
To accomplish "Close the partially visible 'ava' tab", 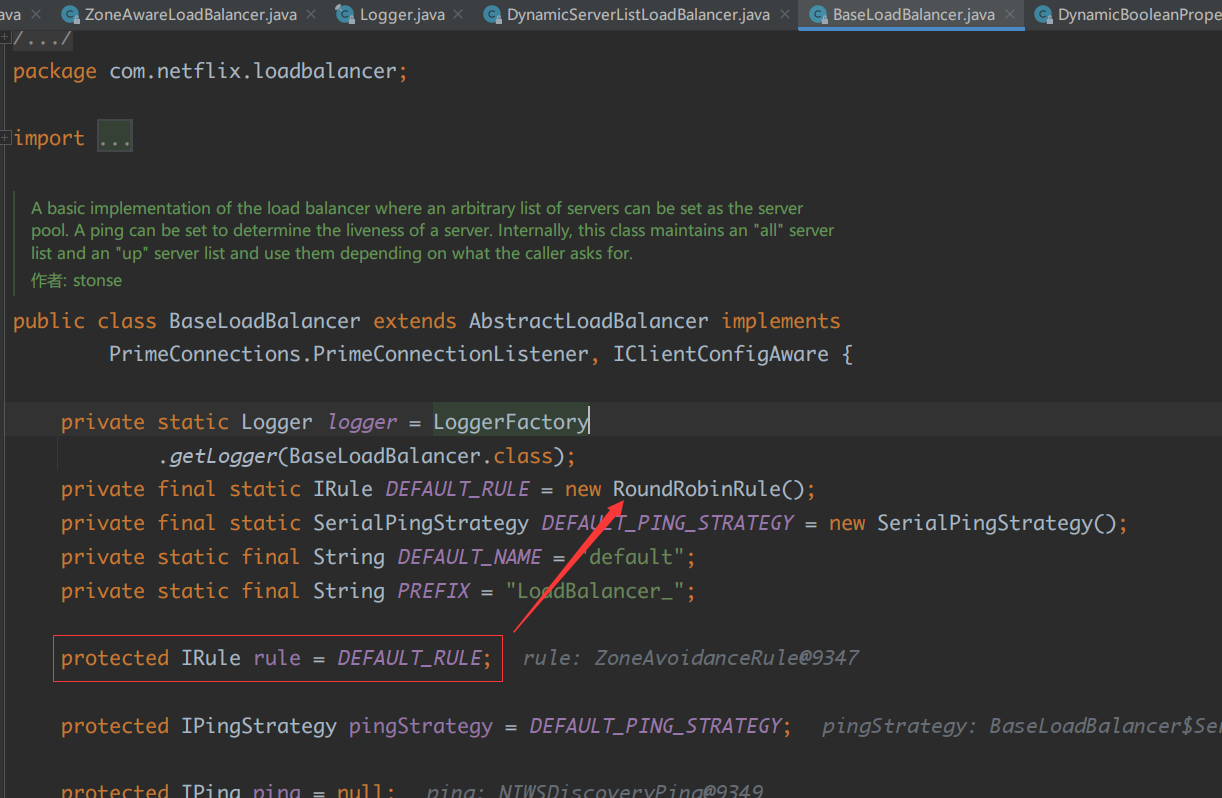I will [x=36, y=15].
